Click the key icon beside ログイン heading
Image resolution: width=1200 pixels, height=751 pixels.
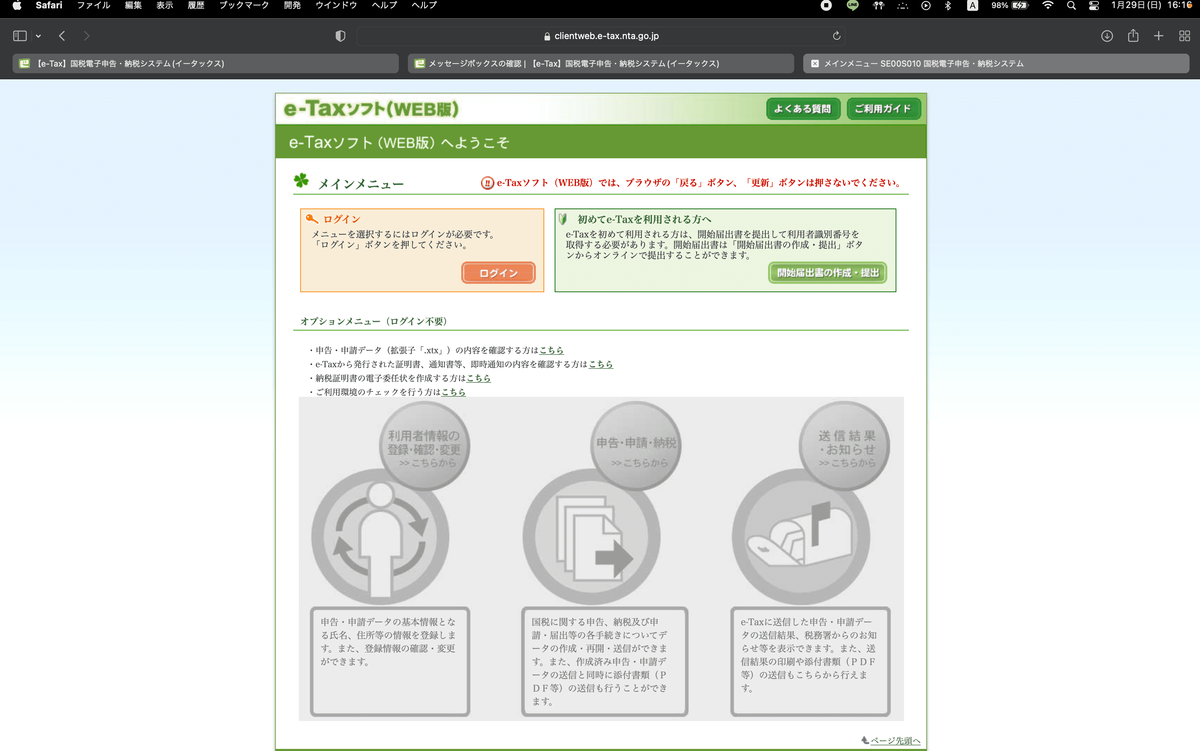click(312, 219)
